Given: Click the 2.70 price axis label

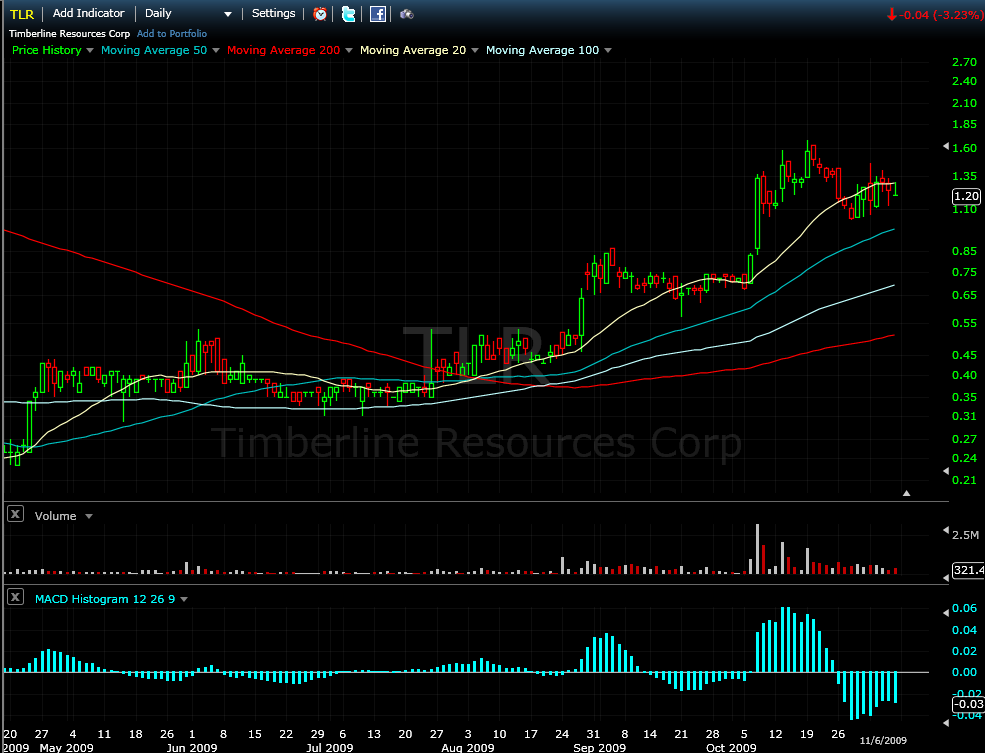Looking at the screenshot, I should [964, 62].
